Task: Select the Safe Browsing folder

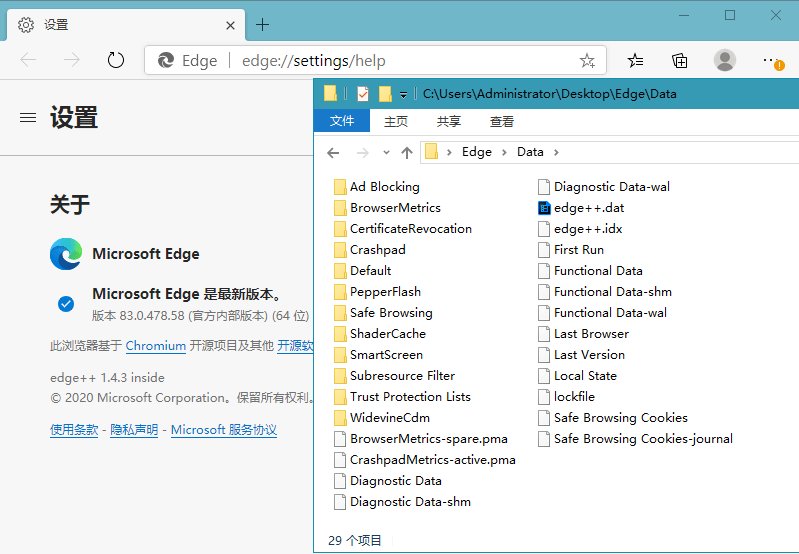Action: 383,312
